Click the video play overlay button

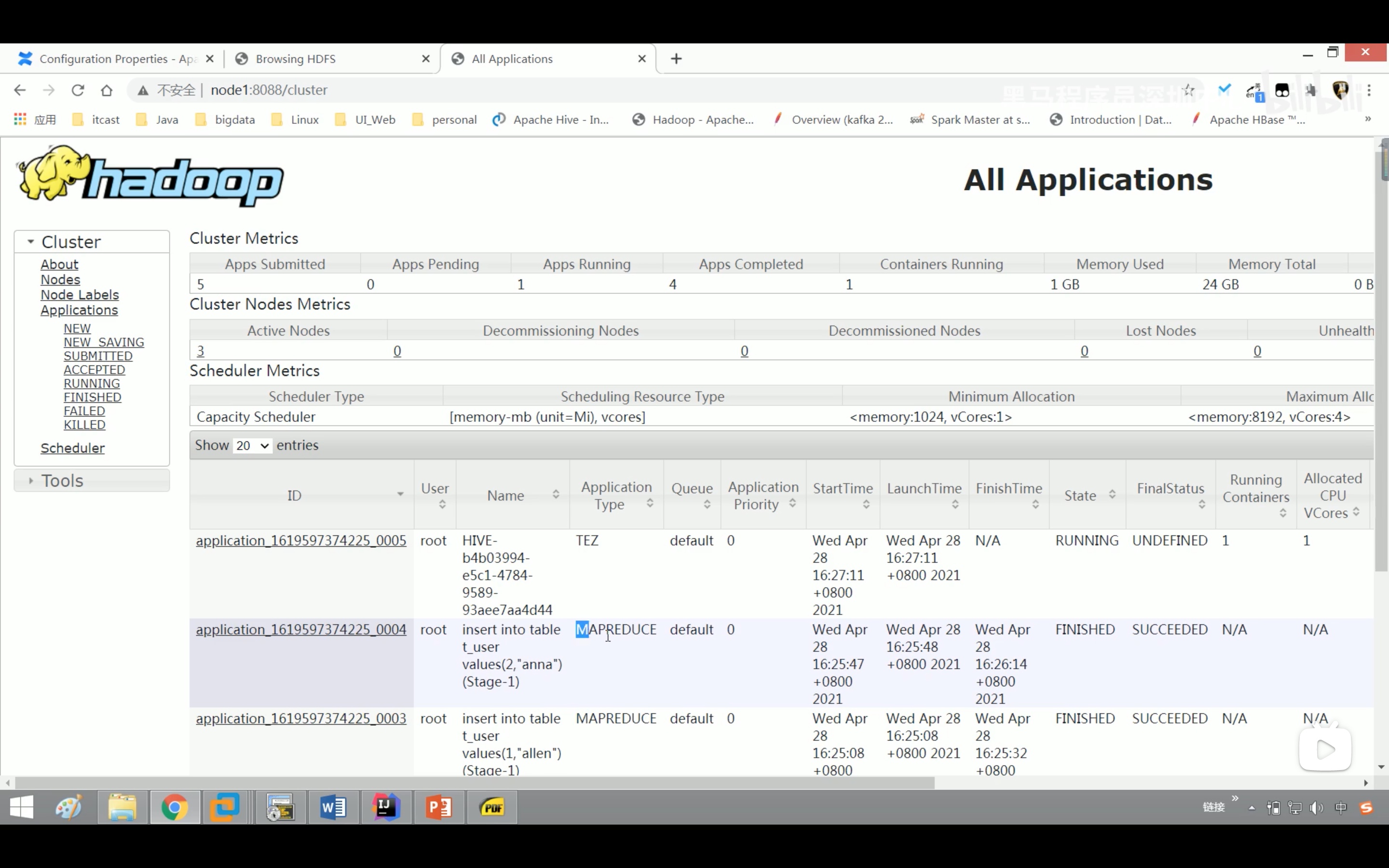point(1325,749)
